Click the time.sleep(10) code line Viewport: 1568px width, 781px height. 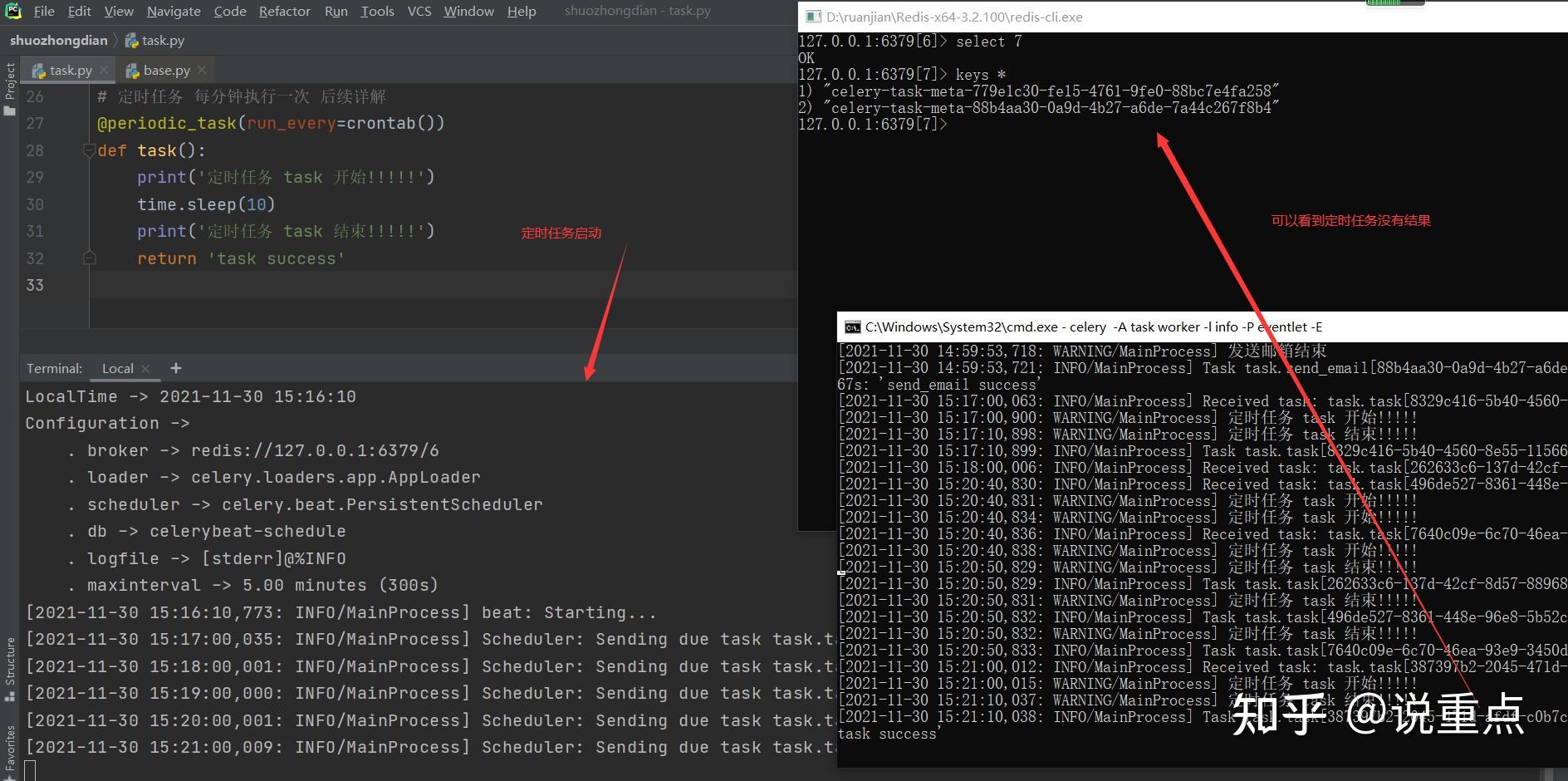pyautogui.click(x=206, y=204)
